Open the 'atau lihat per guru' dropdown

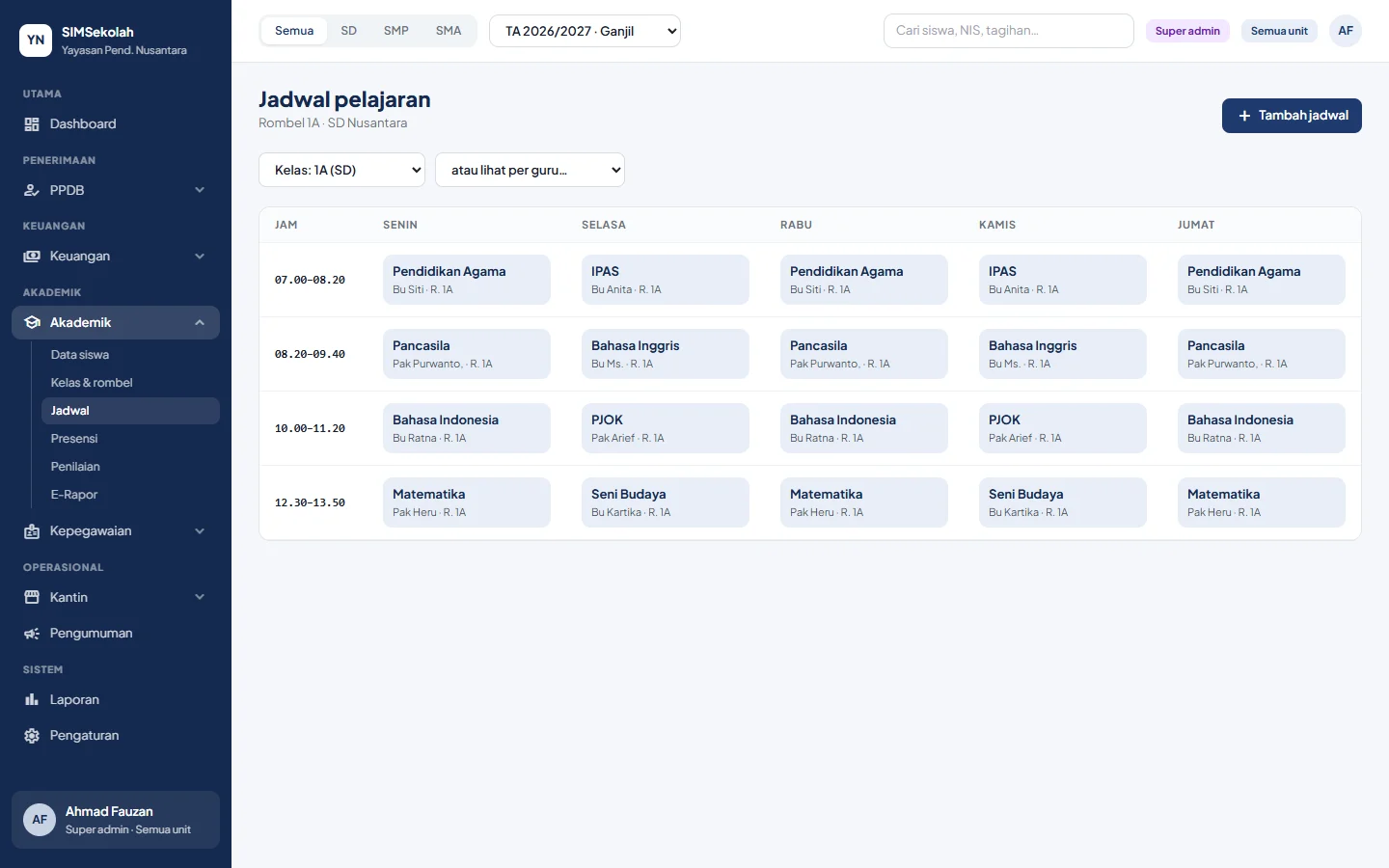[x=530, y=170]
